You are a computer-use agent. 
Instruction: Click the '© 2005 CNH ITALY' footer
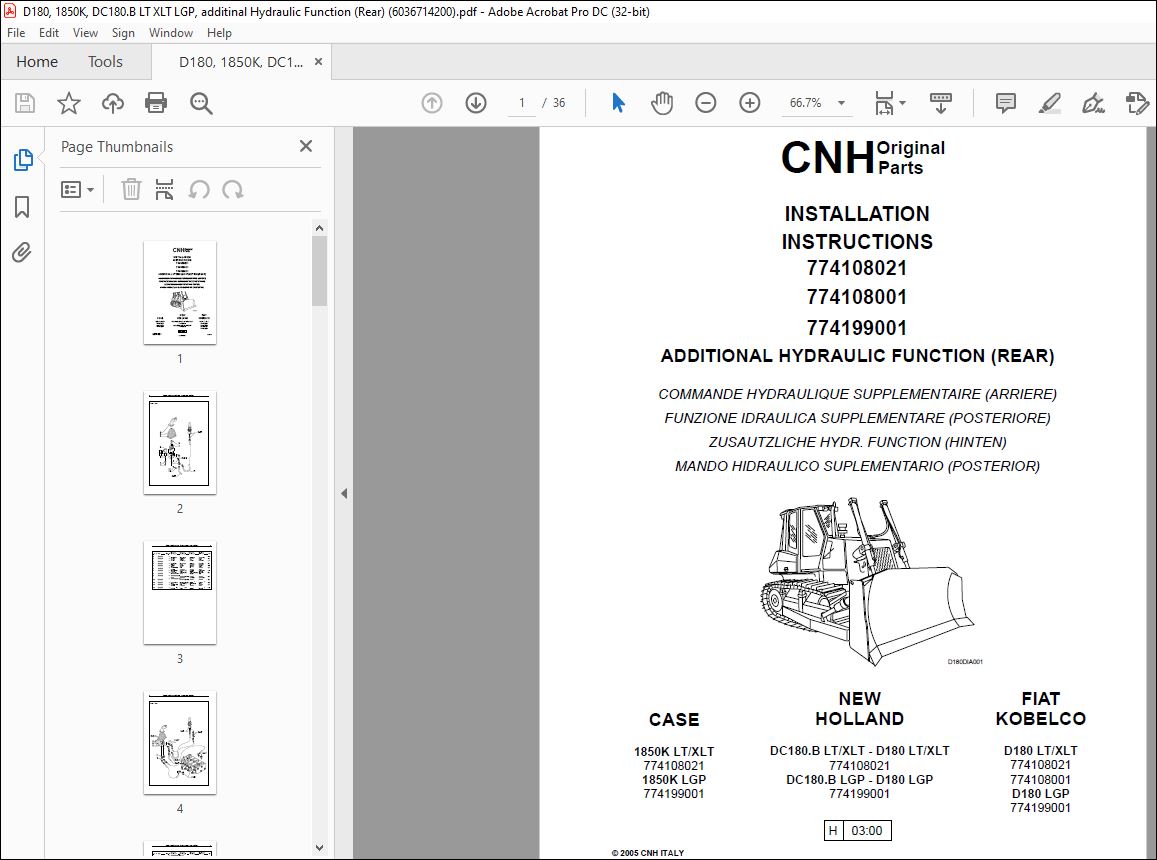(x=648, y=853)
